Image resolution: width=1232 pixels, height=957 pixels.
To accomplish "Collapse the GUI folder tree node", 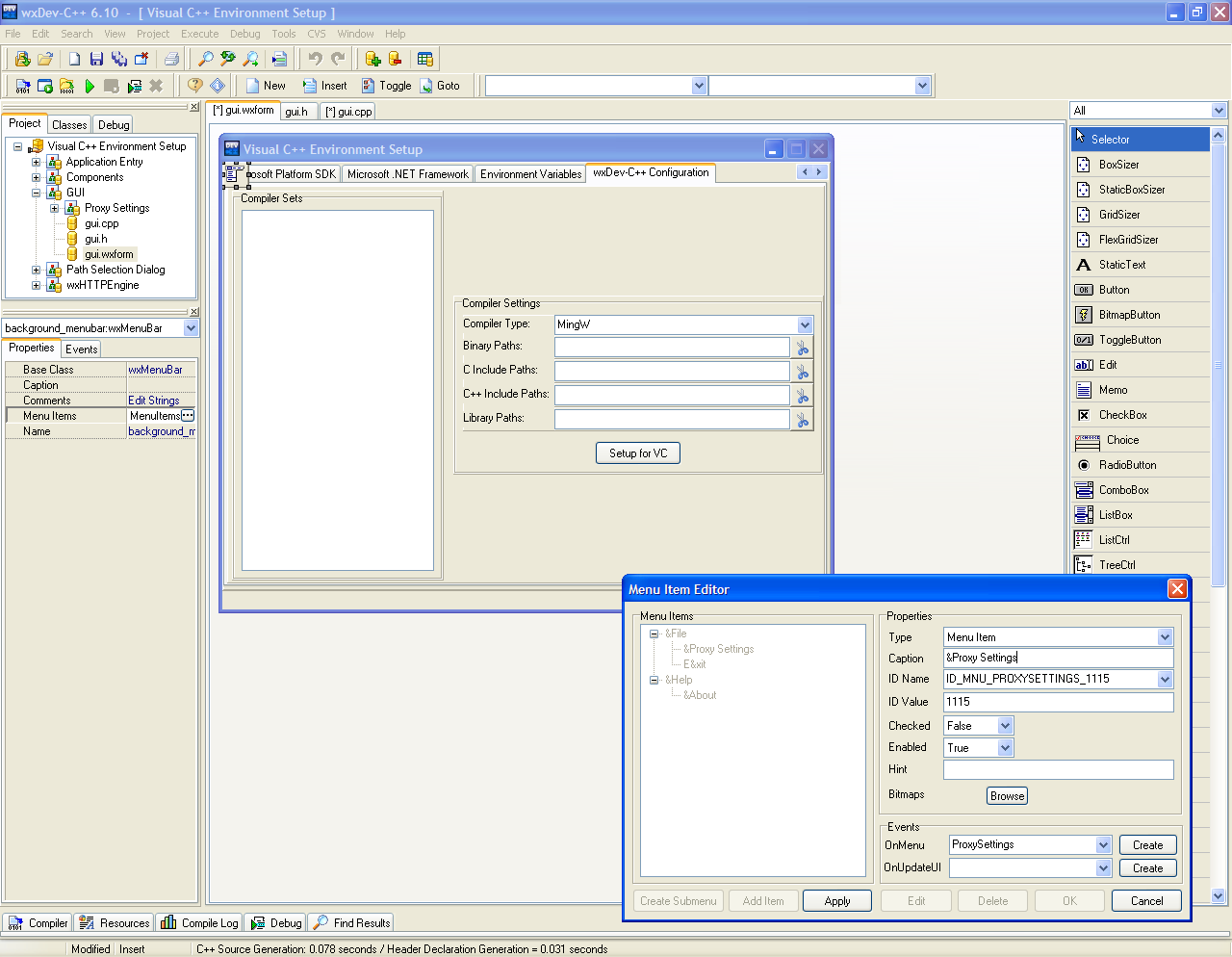I will 36,193.
